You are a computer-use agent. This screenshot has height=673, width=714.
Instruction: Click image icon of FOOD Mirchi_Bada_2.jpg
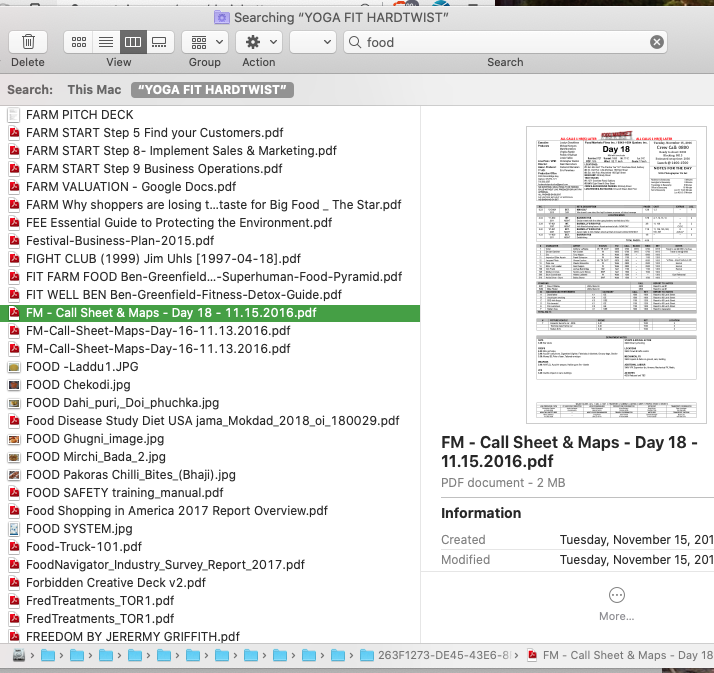14,457
